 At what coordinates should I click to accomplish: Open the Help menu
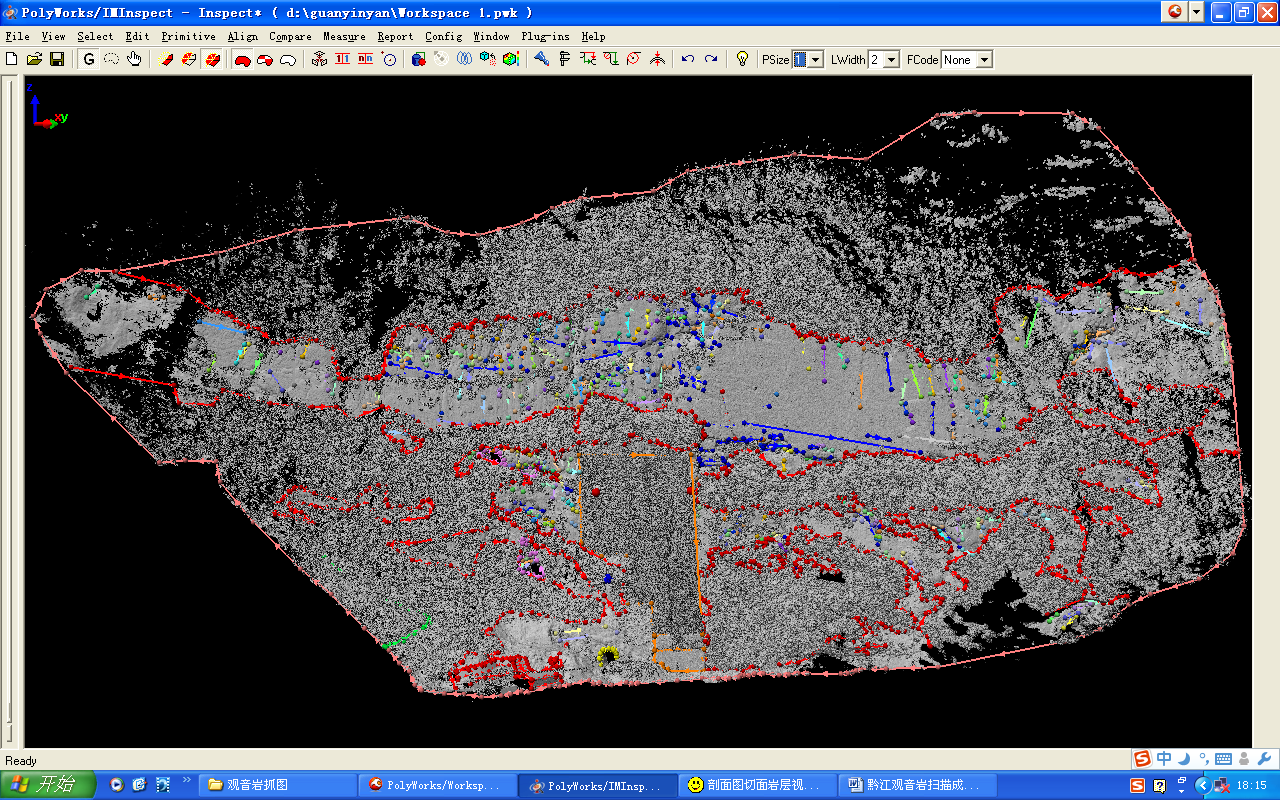coord(593,36)
